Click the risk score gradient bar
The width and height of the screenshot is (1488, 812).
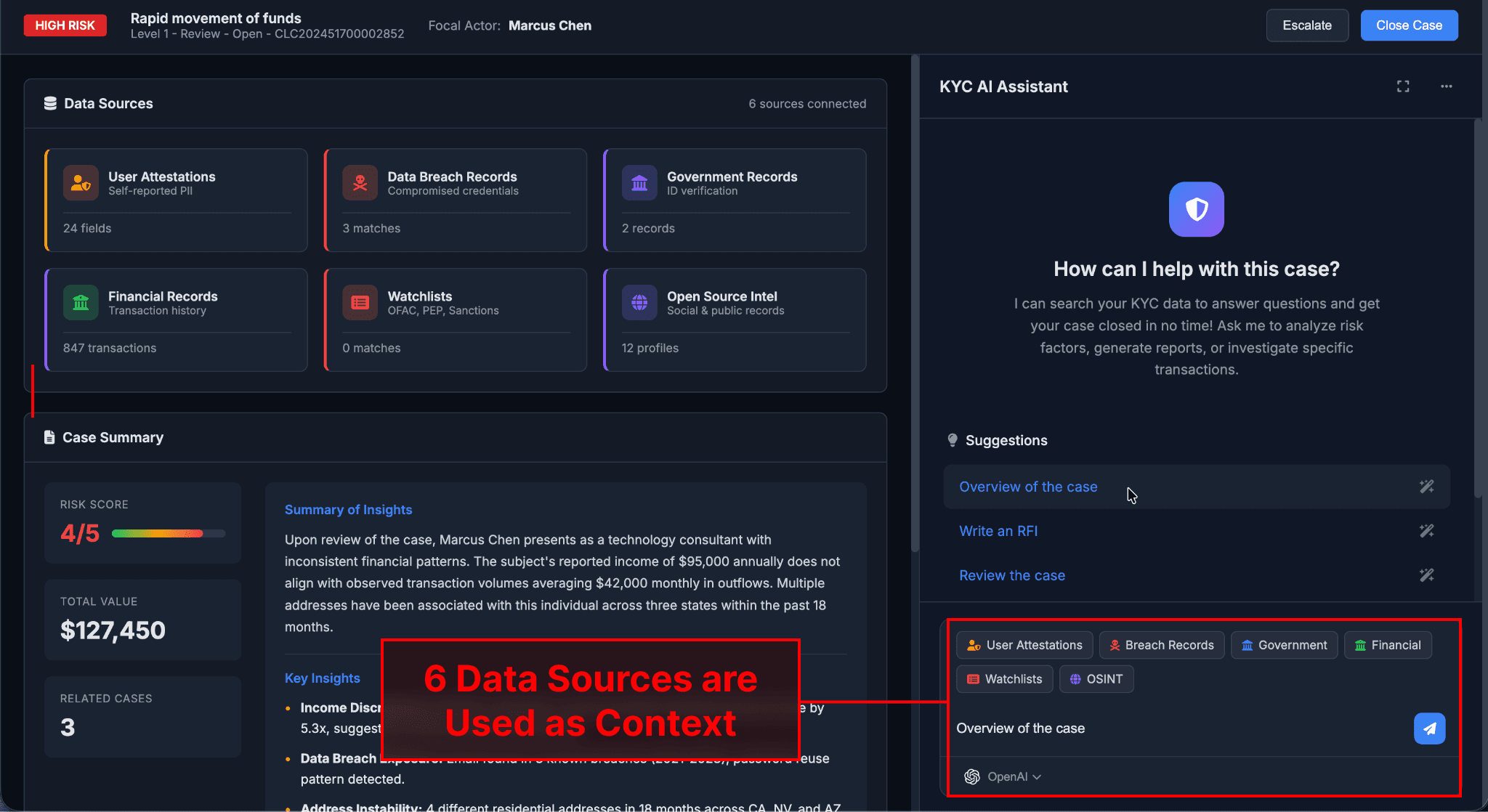pyautogui.click(x=167, y=532)
